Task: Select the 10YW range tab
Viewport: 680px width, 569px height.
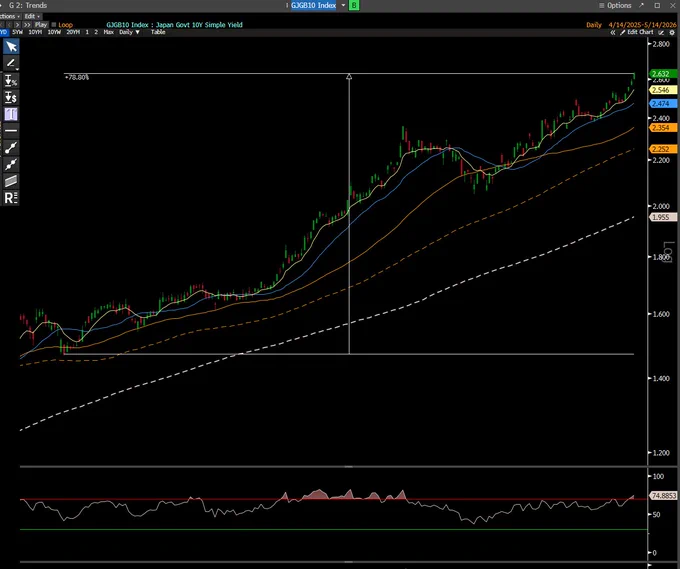Action: [54, 32]
